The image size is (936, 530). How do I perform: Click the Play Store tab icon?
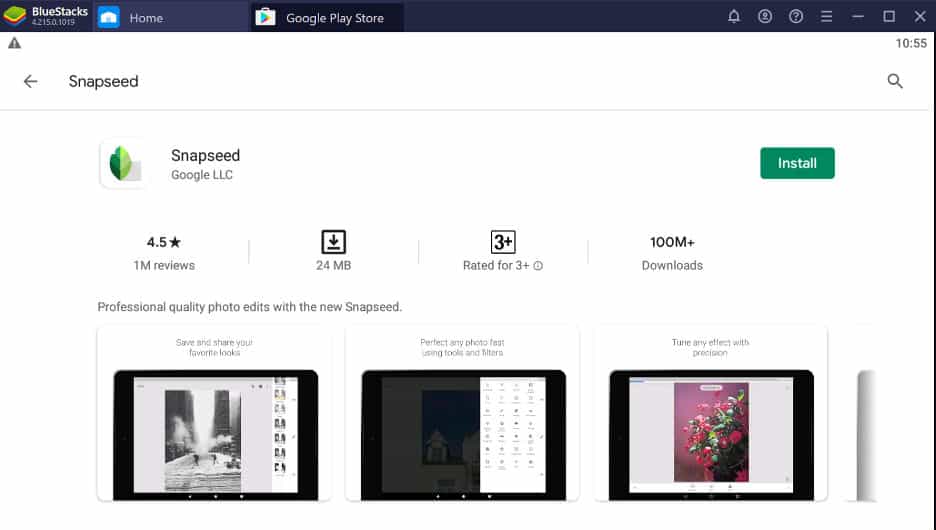point(265,17)
